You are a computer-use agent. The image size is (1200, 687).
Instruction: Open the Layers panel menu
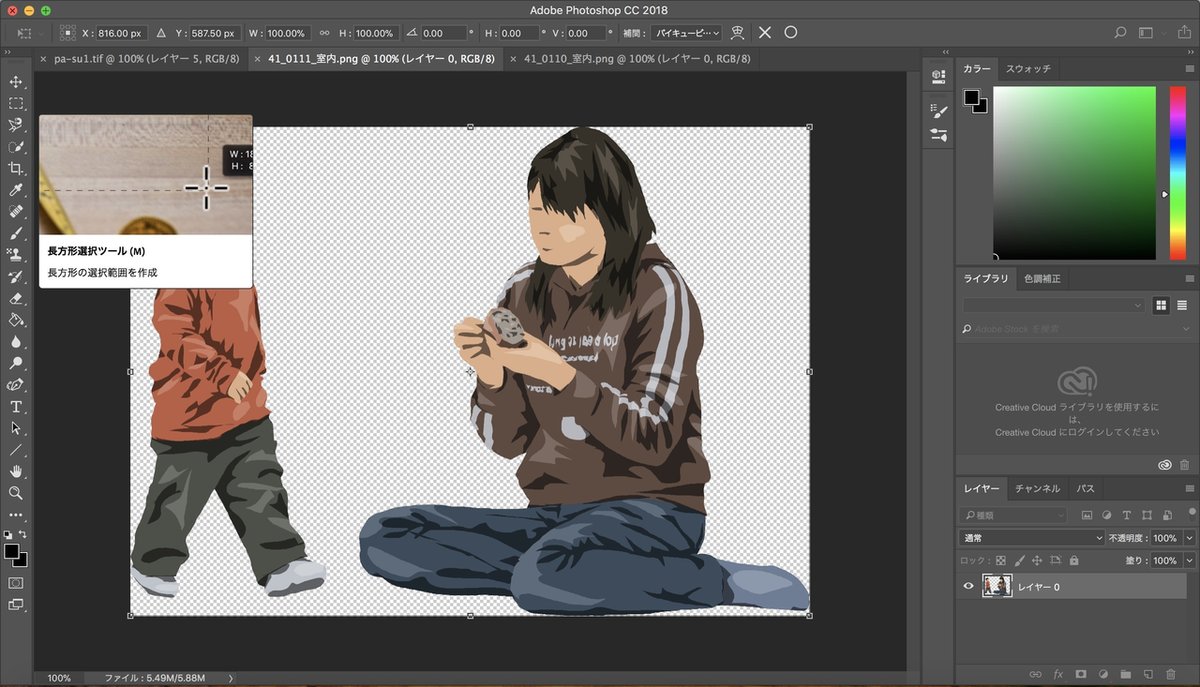pos(1189,489)
